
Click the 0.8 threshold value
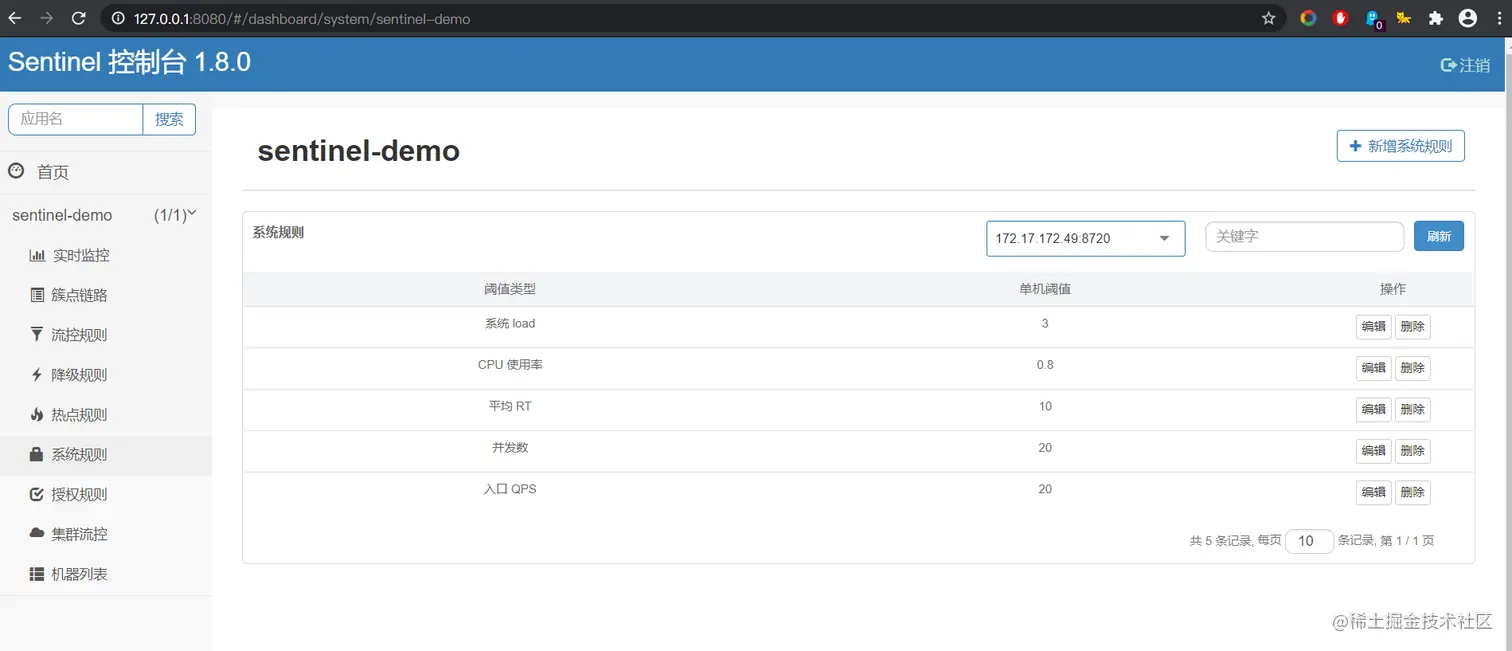tap(1045, 365)
